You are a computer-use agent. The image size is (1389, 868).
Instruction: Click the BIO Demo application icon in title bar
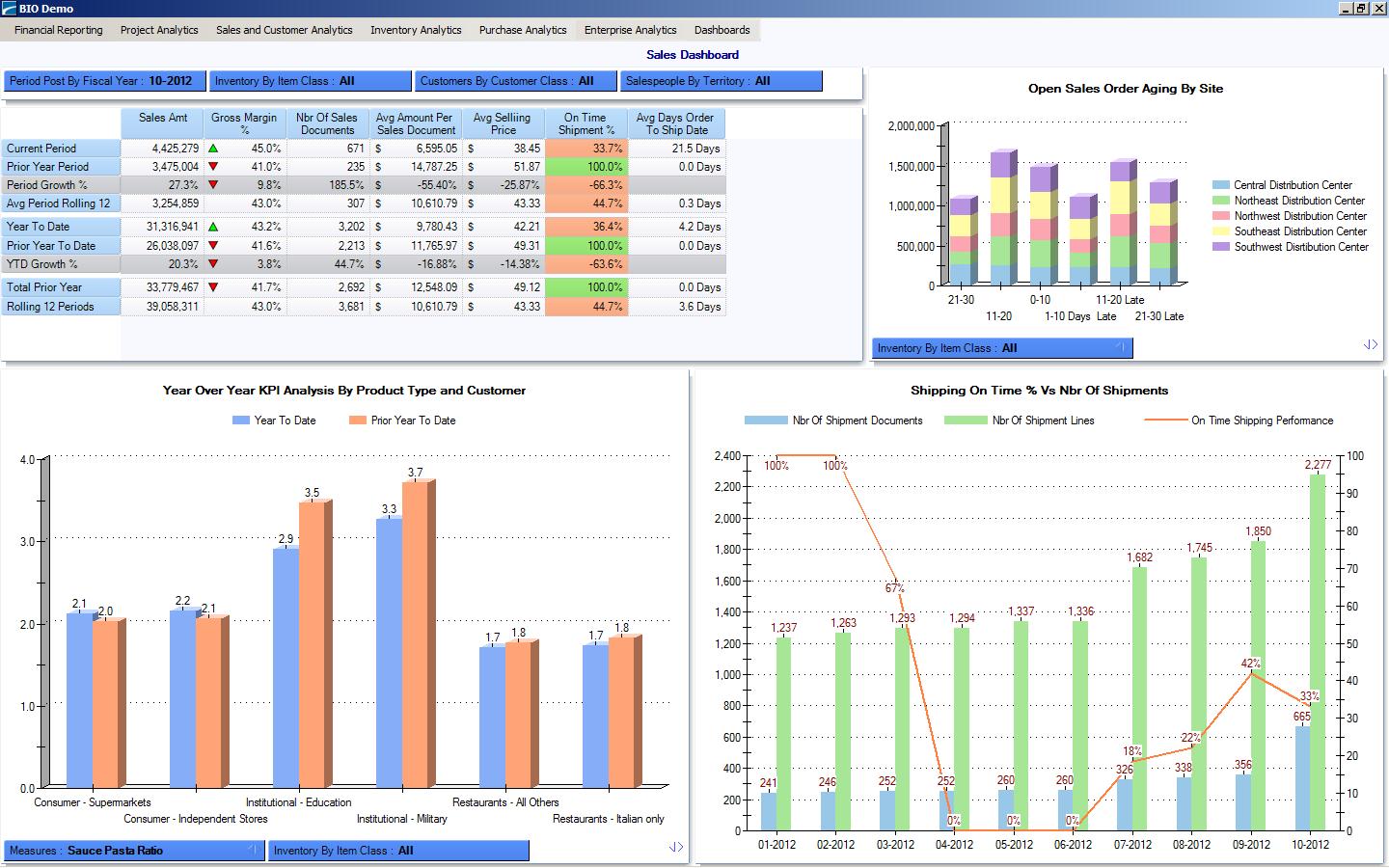click(x=10, y=8)
